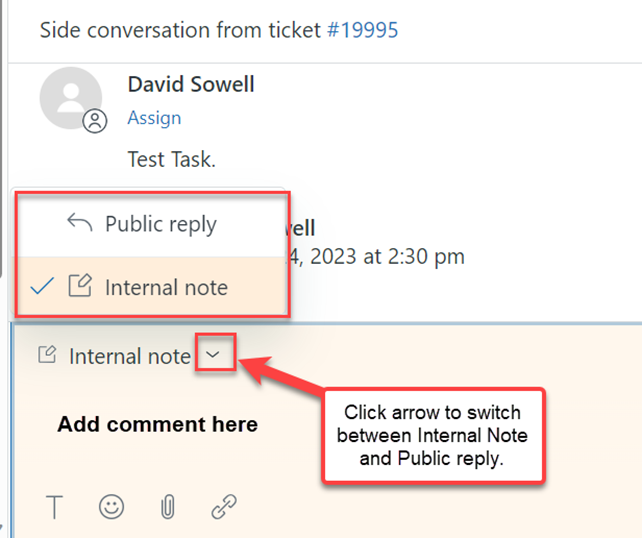
Task: Click the user badge icon on the avatar
Action: pos(95,122)
